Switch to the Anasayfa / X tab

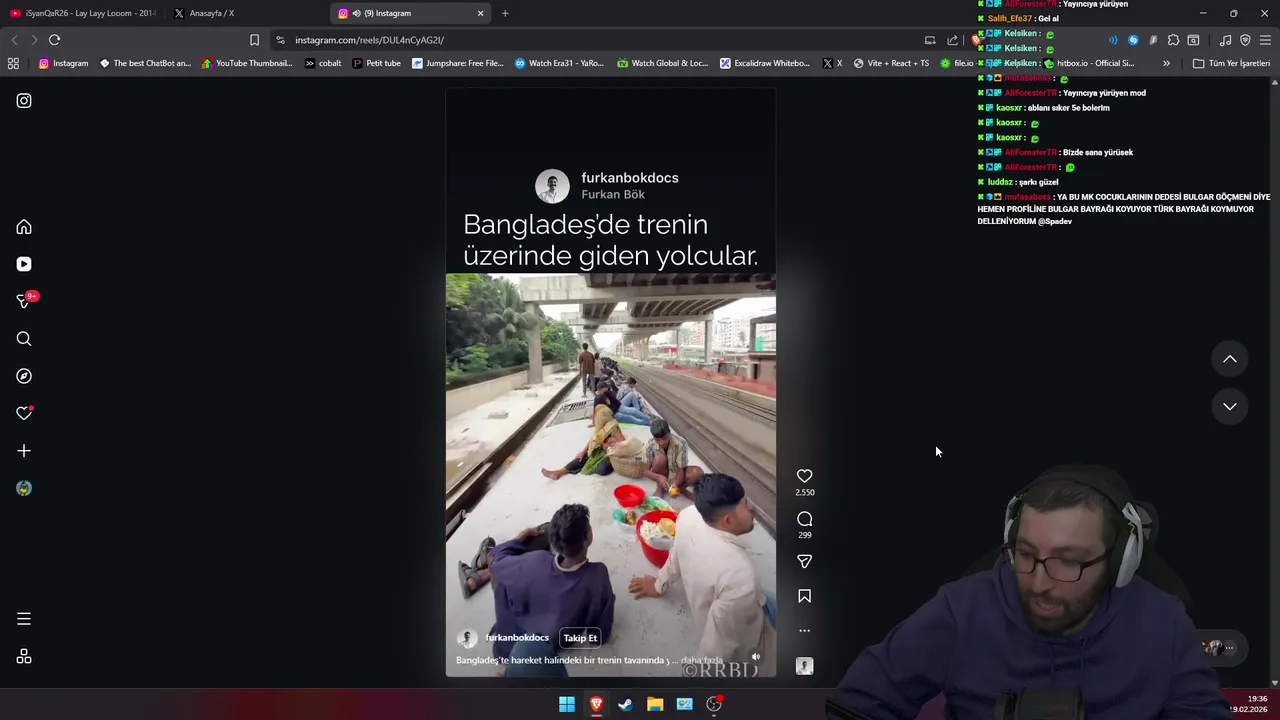pos(212,13)
